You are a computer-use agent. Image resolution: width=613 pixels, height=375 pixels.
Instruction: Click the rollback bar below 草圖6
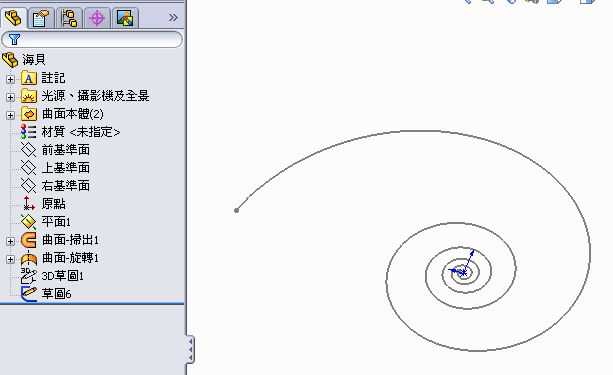92,303
